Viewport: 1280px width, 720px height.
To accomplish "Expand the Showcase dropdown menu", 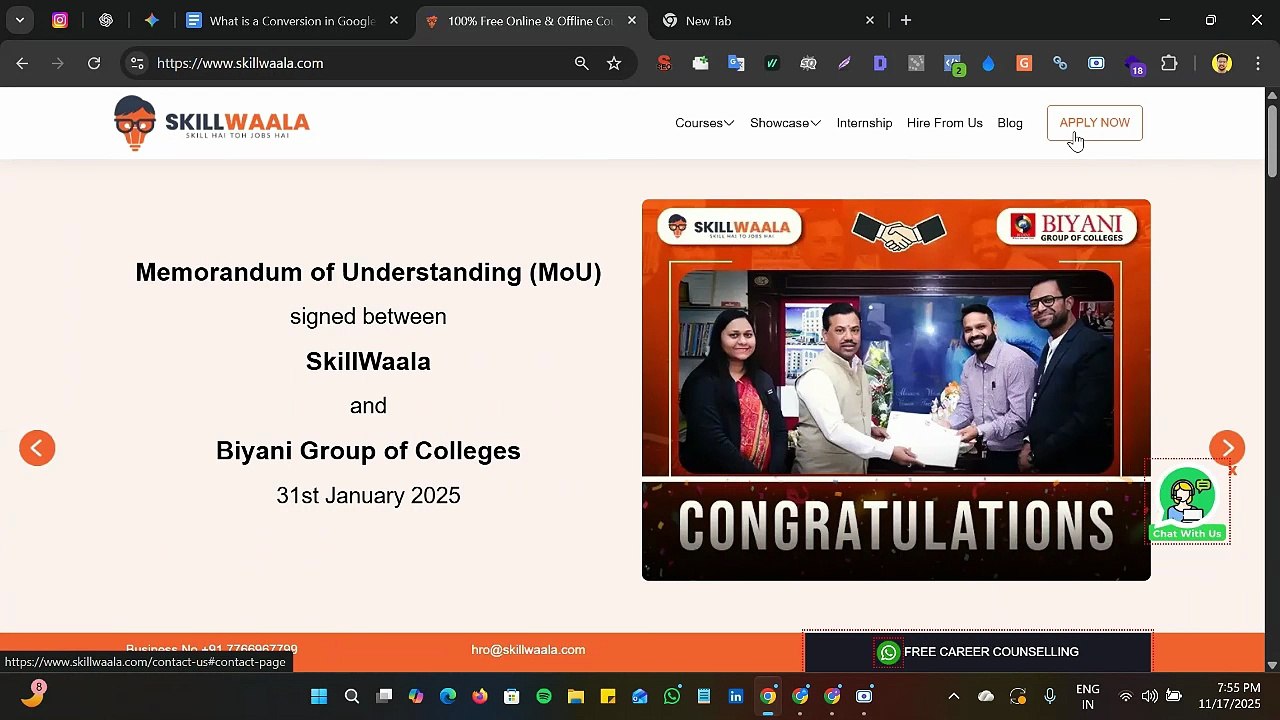I will [785, 123].
